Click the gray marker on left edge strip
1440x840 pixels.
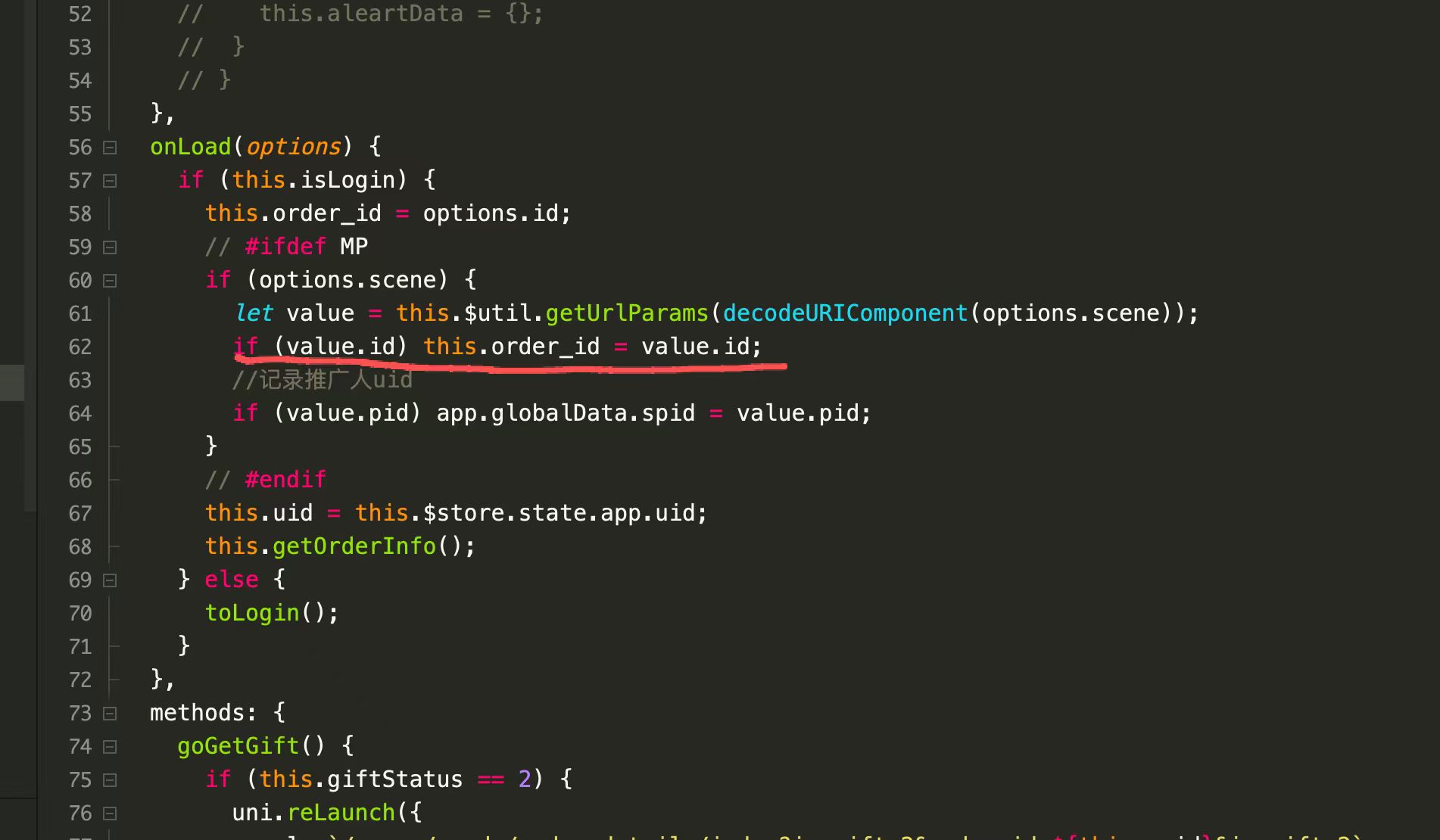(12, 382)
